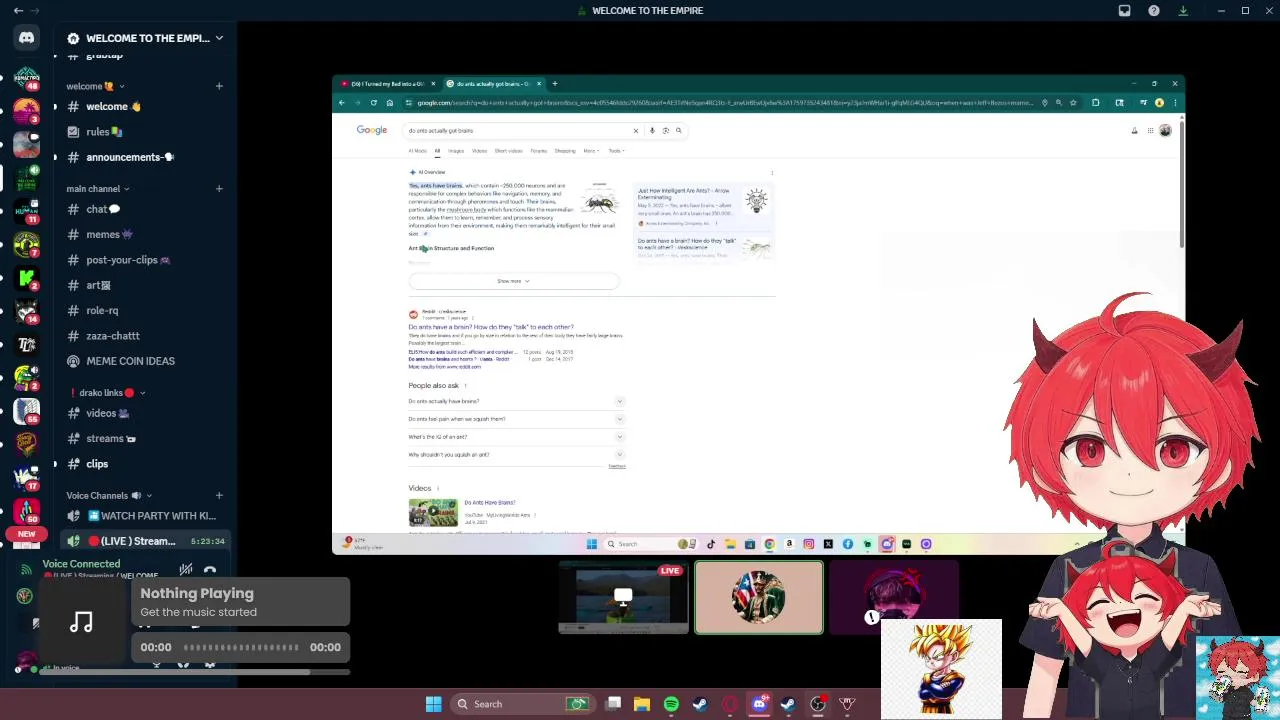Open OBS Studio icon in the Windows taskbar
Viewport: 1280px width, 720px height.
tap(817, 704)
